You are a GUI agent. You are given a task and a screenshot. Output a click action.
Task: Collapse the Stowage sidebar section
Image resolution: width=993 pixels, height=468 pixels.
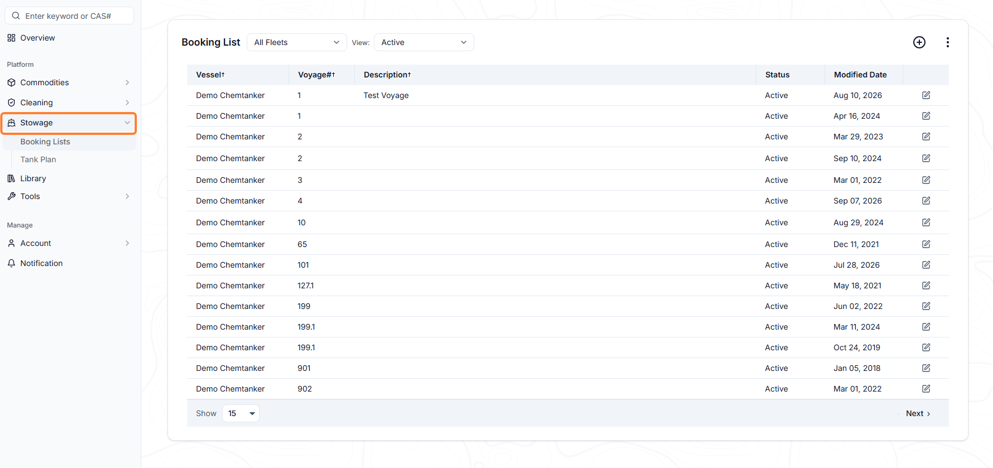pos(68,123)
